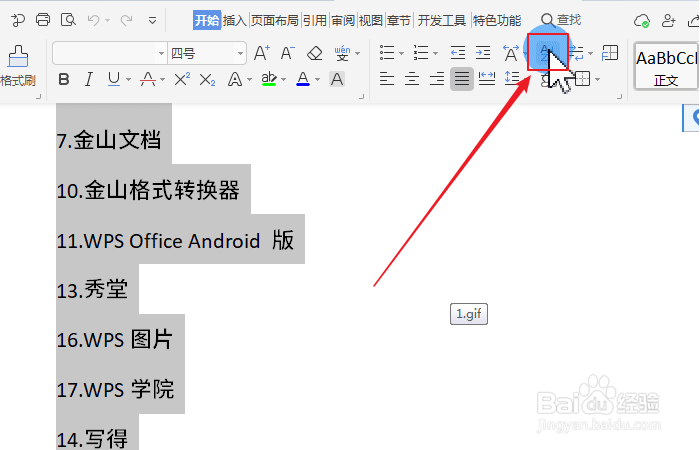Open the borders dropdown arrow

point(597,80)
